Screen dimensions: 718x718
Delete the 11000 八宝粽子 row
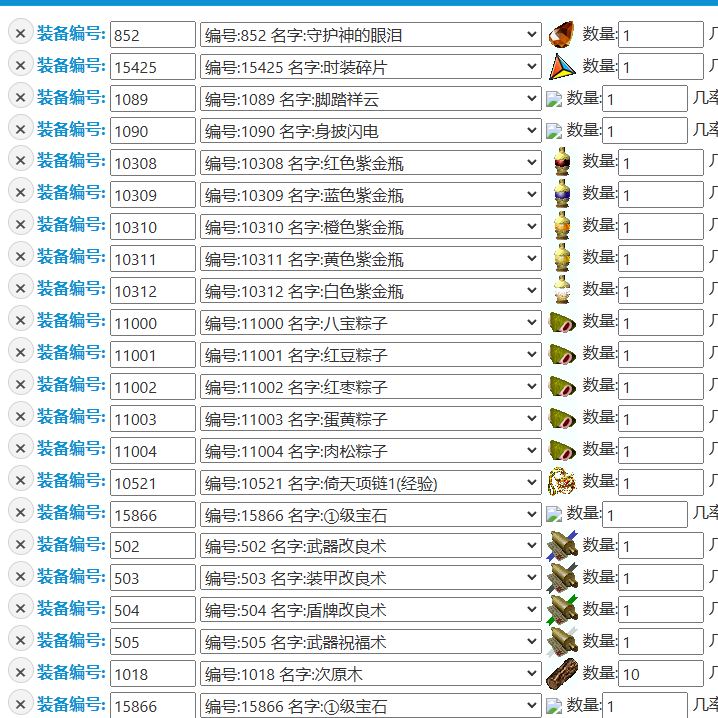click(x=21, y=321)
